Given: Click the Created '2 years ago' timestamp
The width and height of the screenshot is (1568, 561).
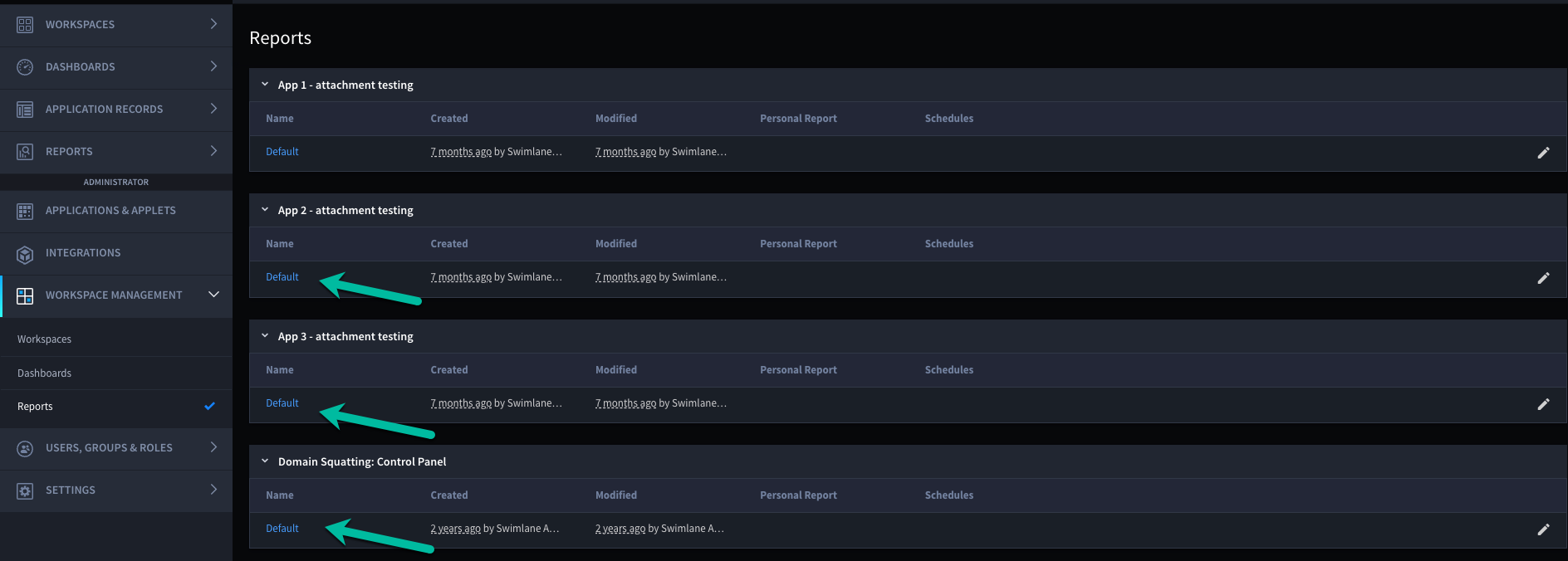Looking at the screenshot, I should 456,529.
